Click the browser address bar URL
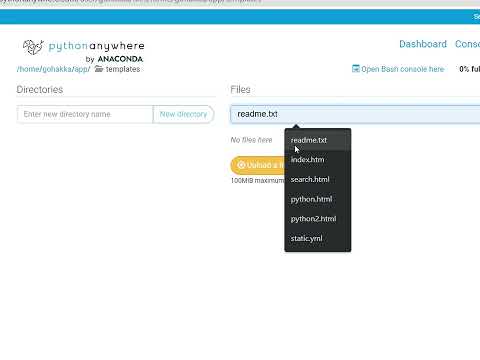 130,2
